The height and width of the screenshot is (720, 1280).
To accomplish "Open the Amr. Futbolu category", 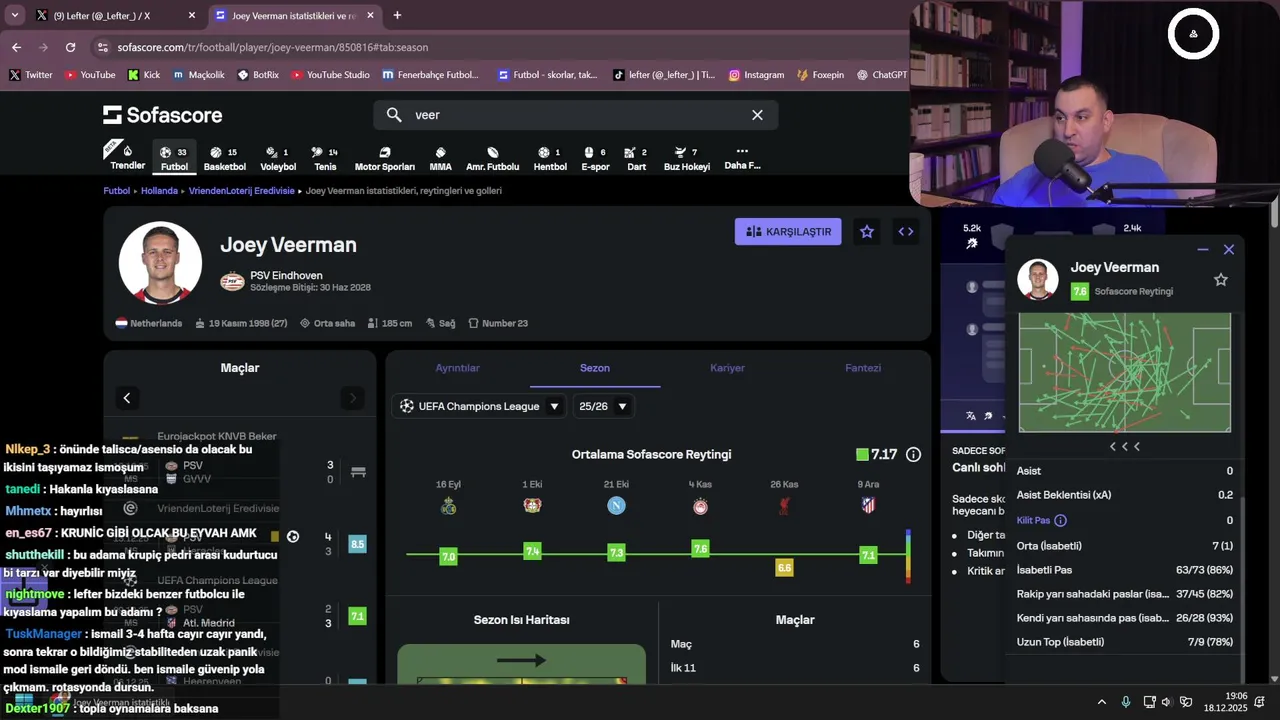I will (x=492, y=158).
